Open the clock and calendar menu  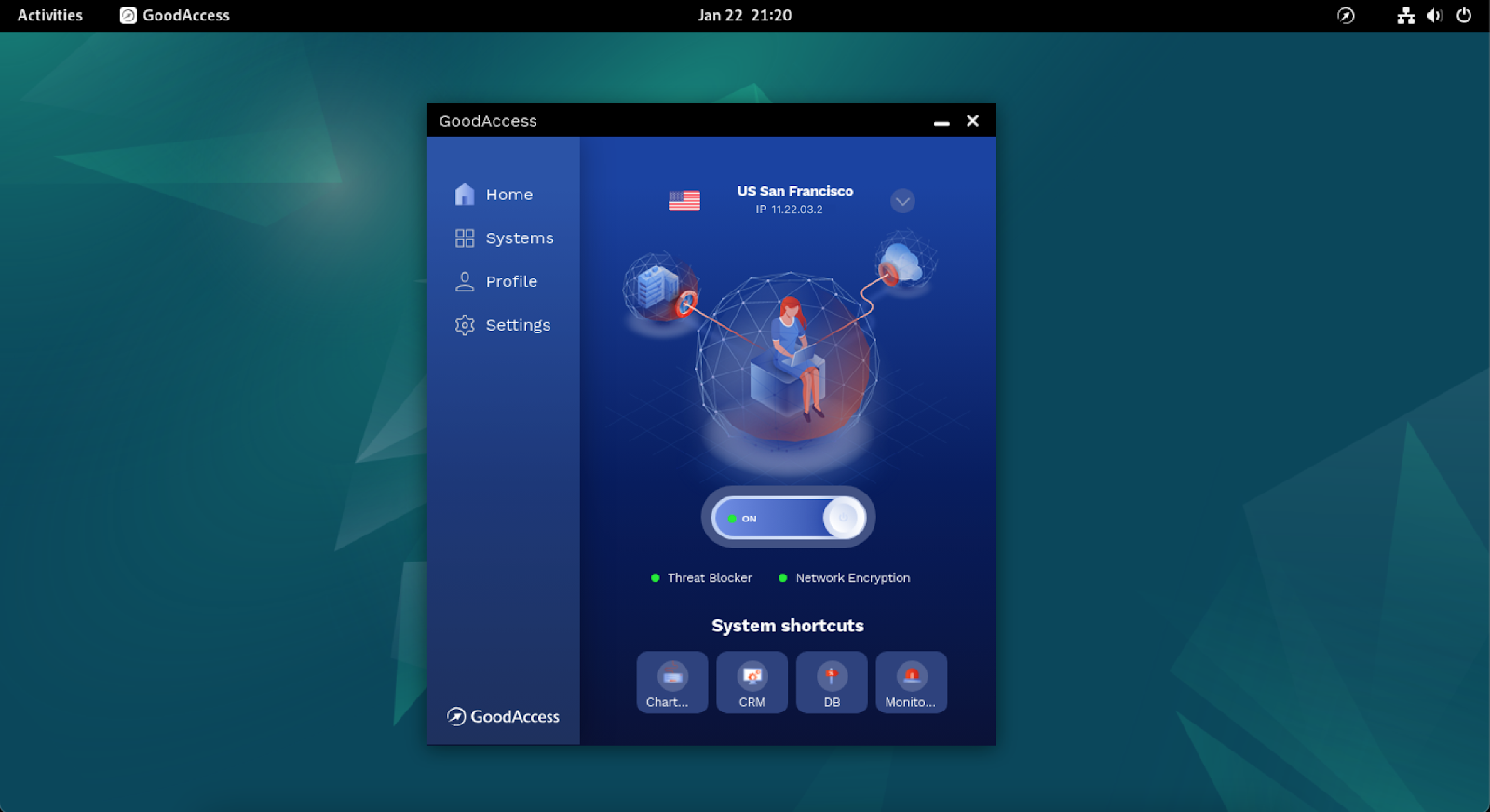(744, 15)
